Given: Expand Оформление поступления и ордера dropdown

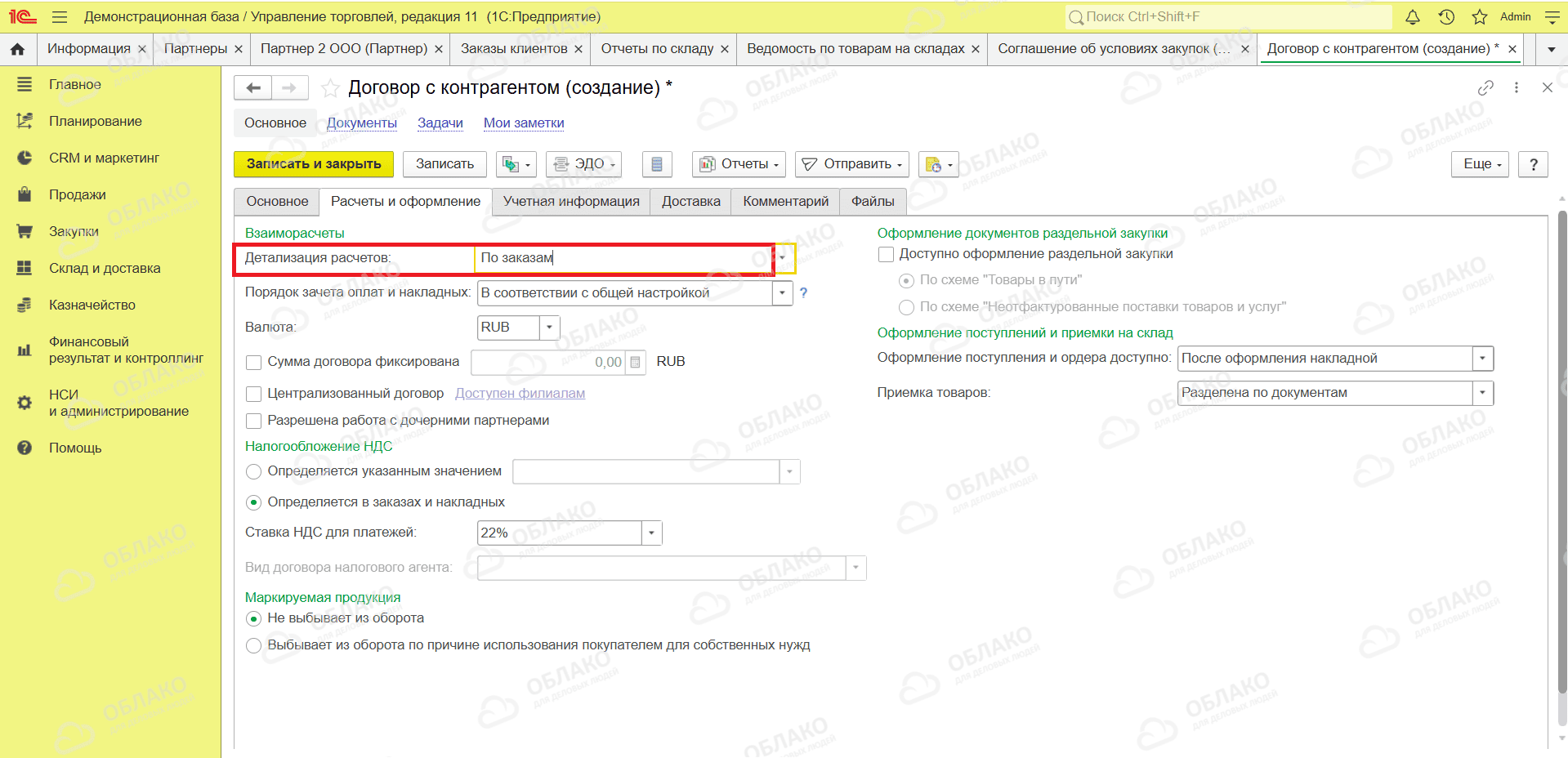Looking at the screenshot, I should (x=1483, y=359).
